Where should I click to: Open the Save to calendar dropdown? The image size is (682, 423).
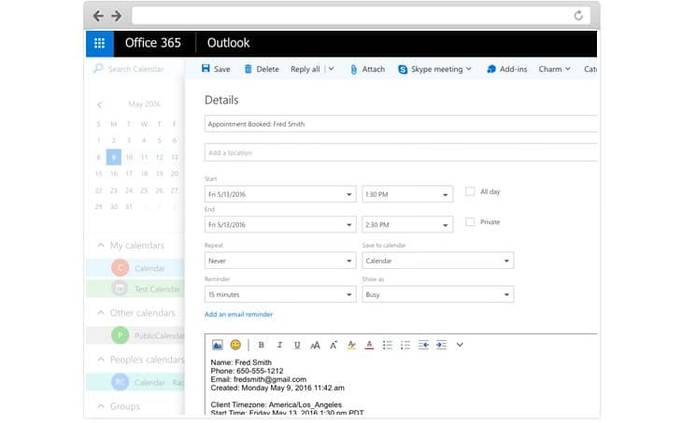[438, 261]
